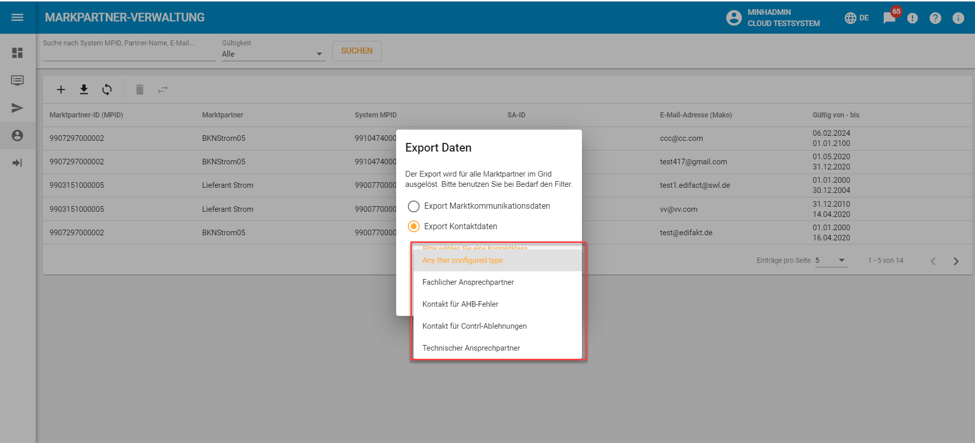Sort by Marktpartner column header

coord(222,116)
